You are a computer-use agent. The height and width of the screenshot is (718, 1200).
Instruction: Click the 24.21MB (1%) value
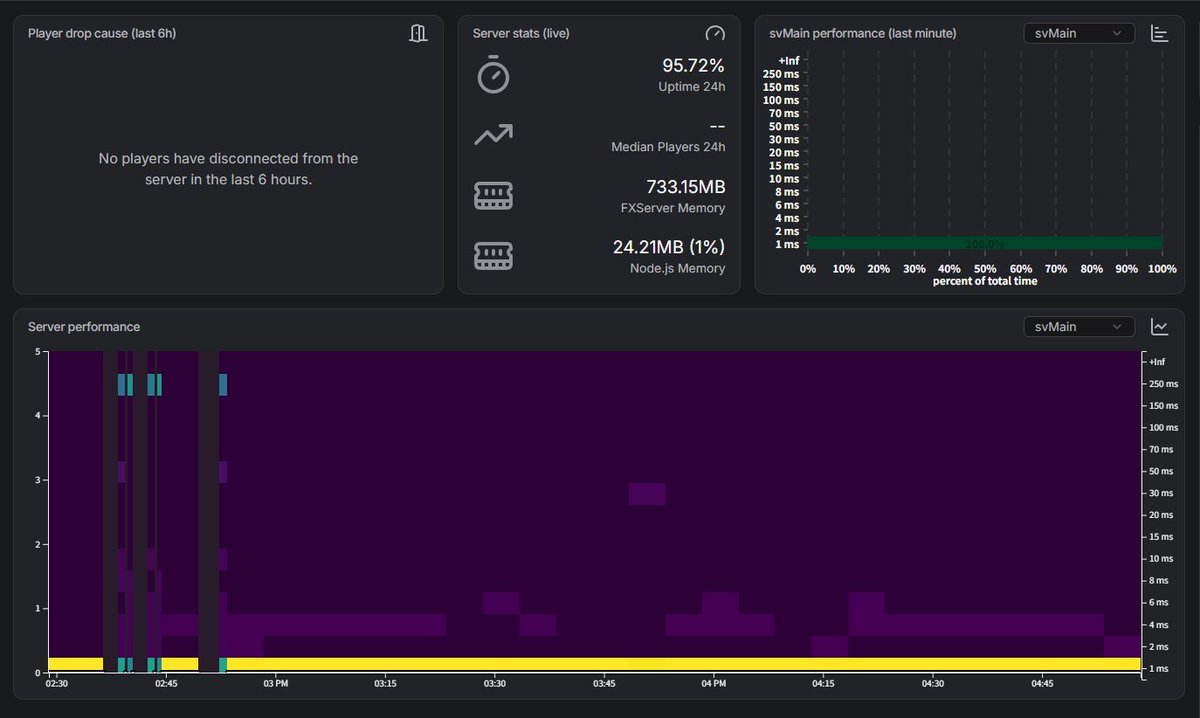(669, 246)
